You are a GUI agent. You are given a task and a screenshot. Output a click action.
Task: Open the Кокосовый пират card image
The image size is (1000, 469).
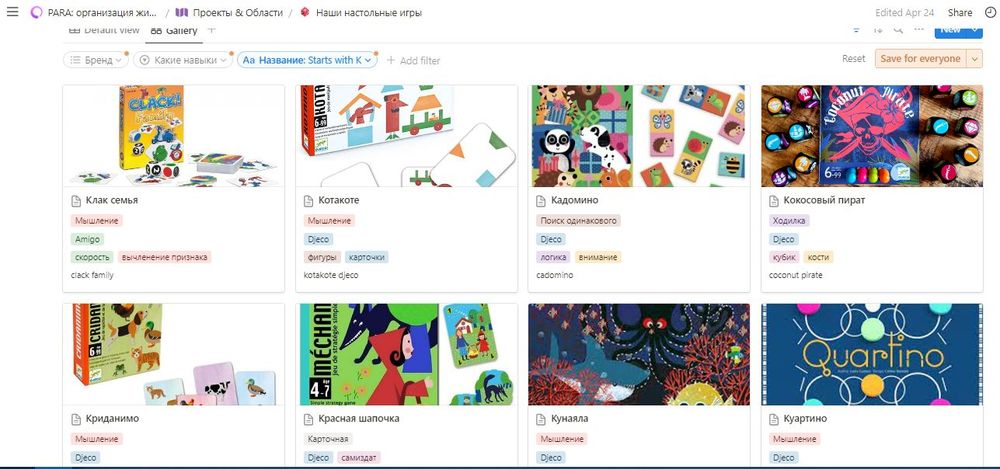pyautogui.click(x=872, y=136)
